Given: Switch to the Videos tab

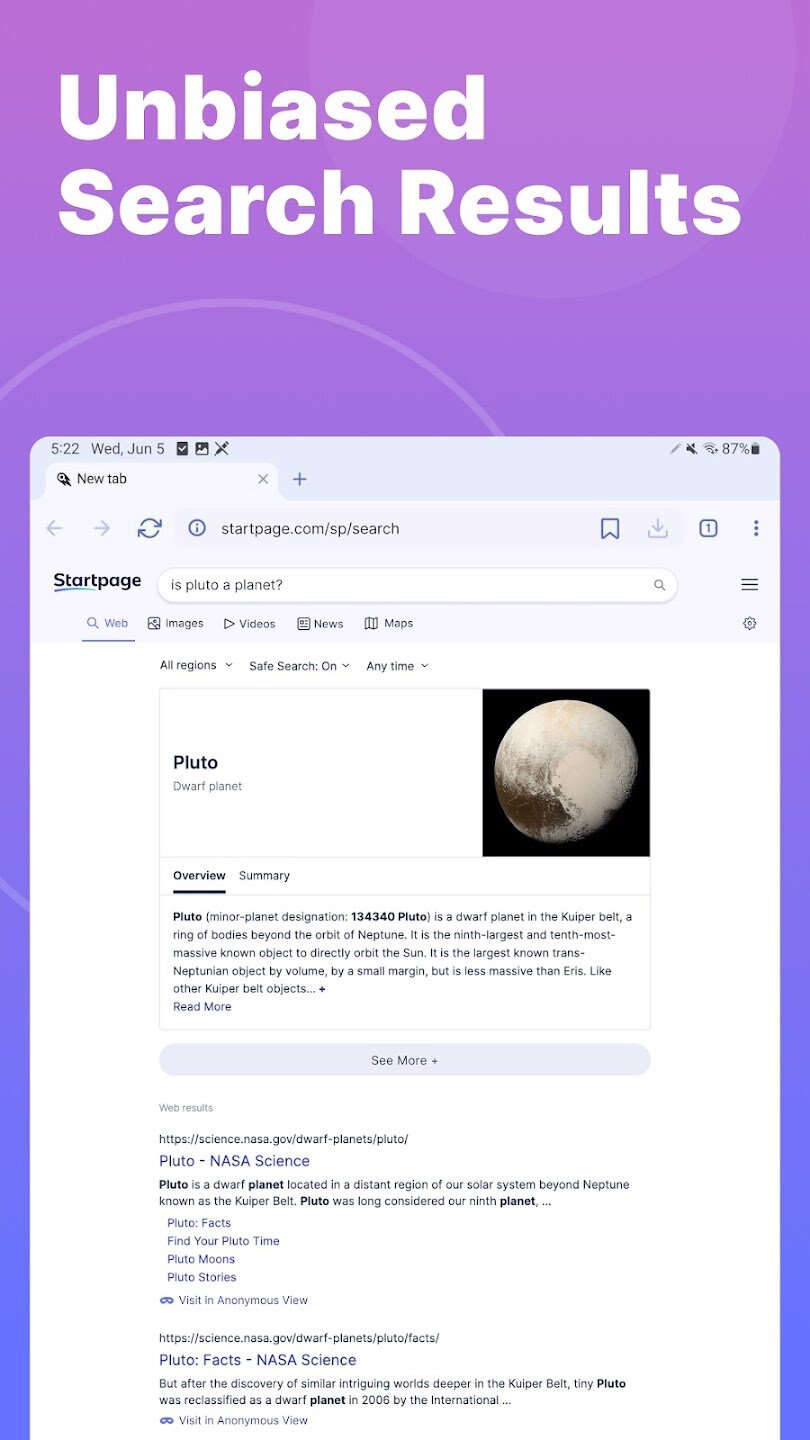Looking at the screenshot, I should (x=249, y=623).
